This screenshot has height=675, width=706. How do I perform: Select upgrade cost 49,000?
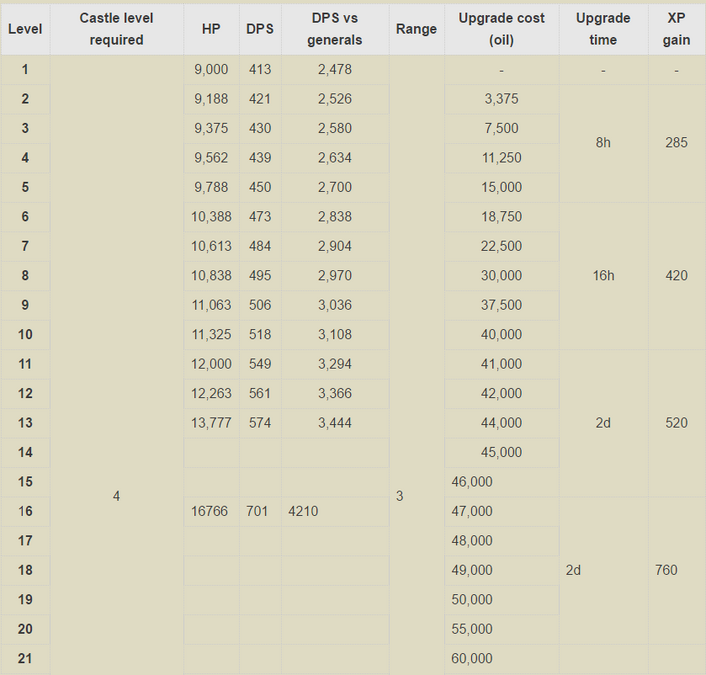click(472, 571)
